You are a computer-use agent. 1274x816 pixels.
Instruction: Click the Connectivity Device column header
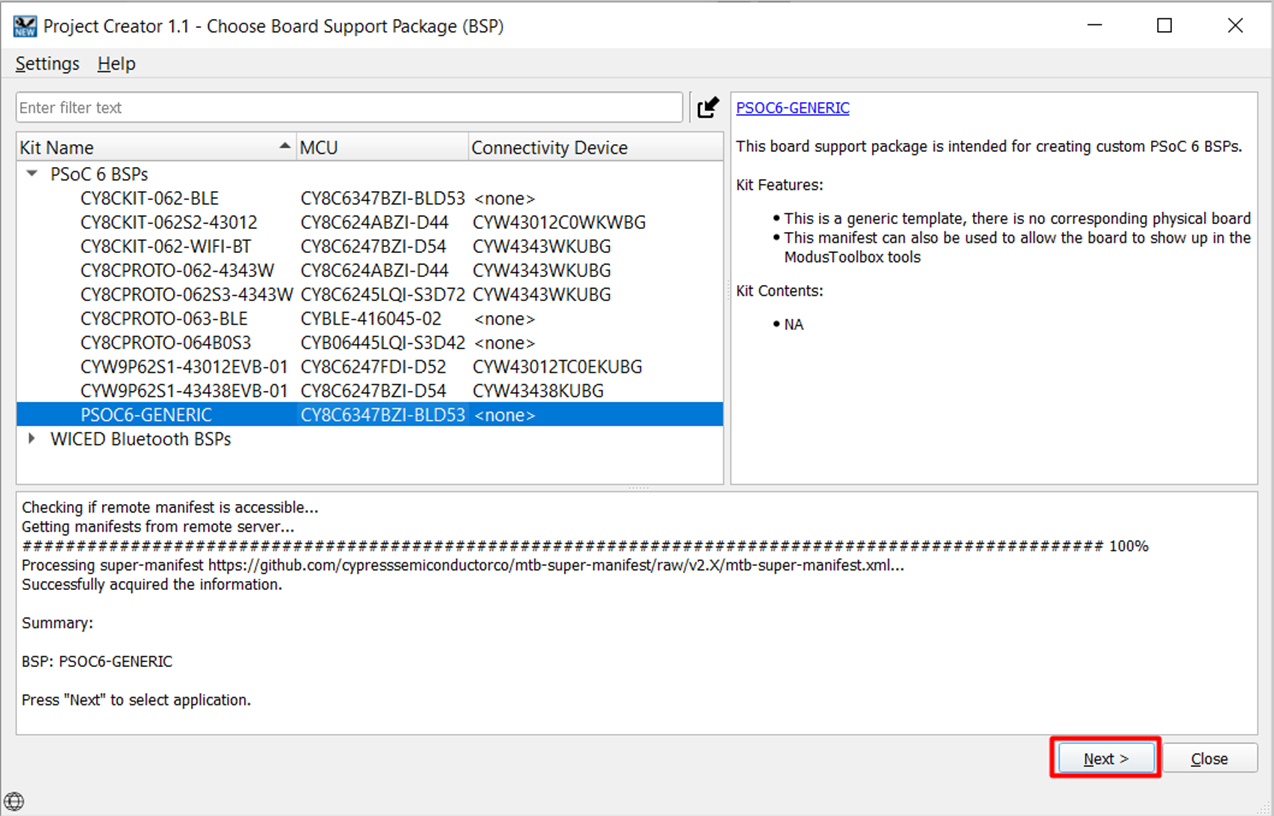tap(549, 147)
